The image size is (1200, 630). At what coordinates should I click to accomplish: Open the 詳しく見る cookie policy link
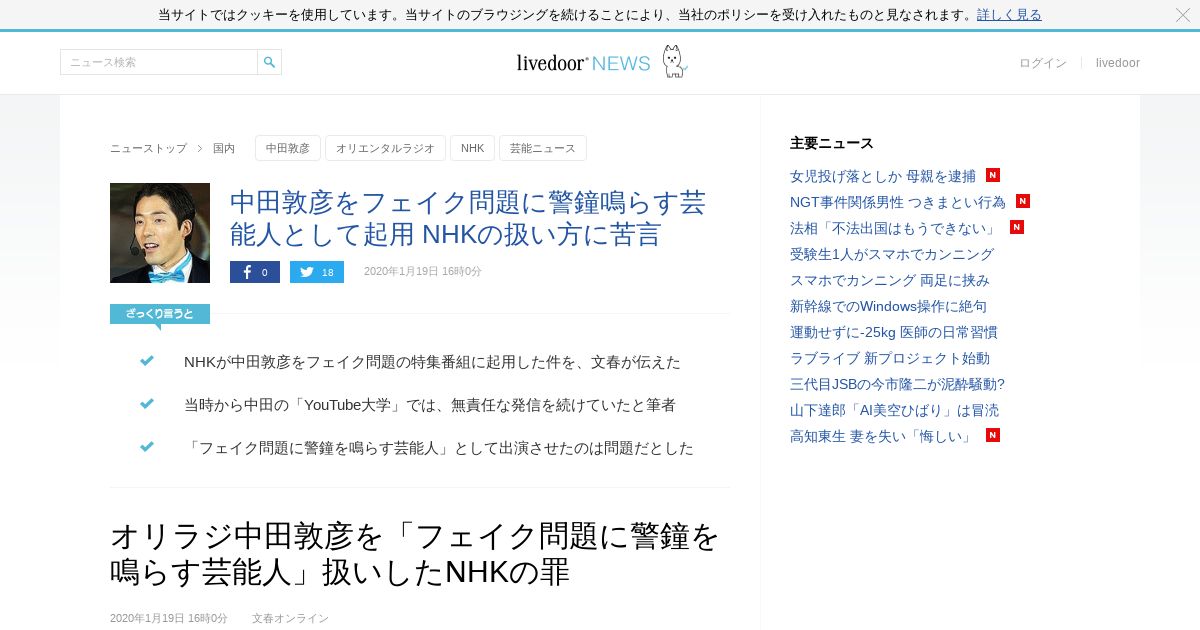1009,15
